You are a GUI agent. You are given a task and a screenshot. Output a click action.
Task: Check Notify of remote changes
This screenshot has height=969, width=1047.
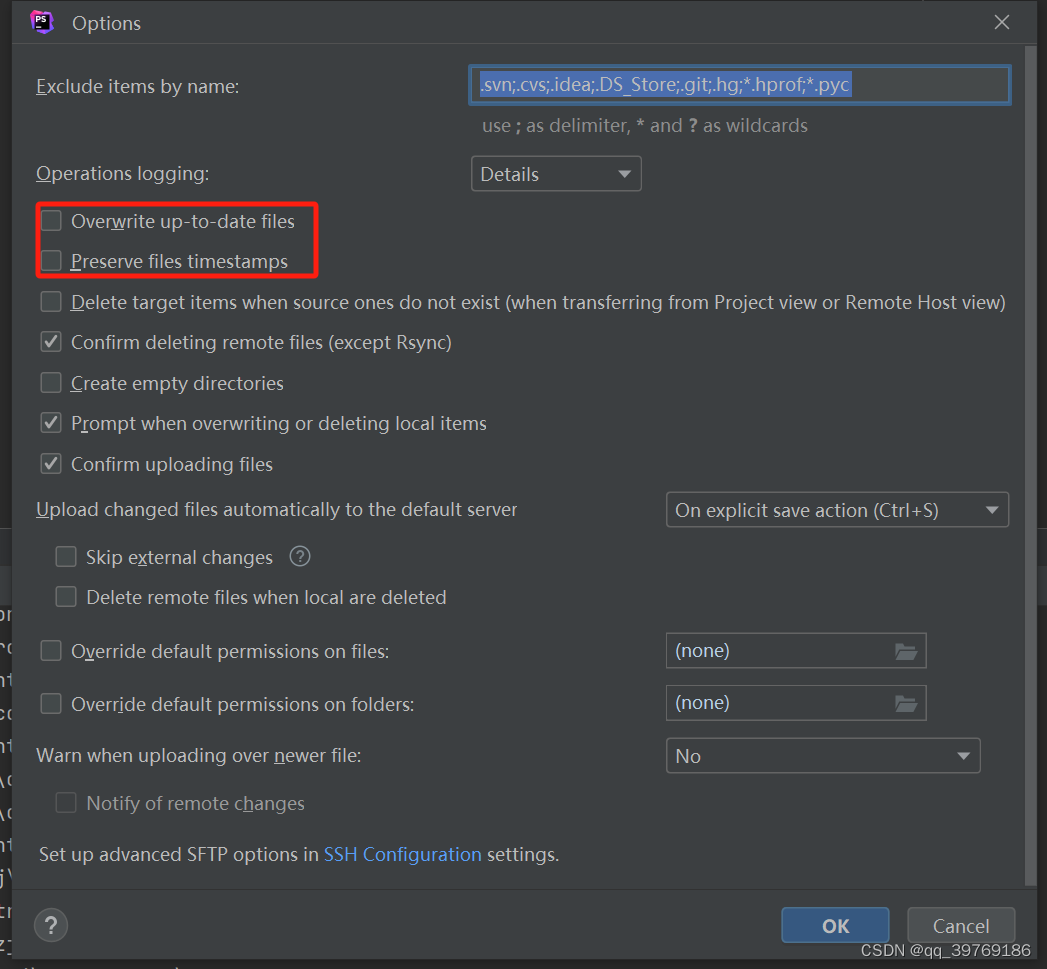66,802
